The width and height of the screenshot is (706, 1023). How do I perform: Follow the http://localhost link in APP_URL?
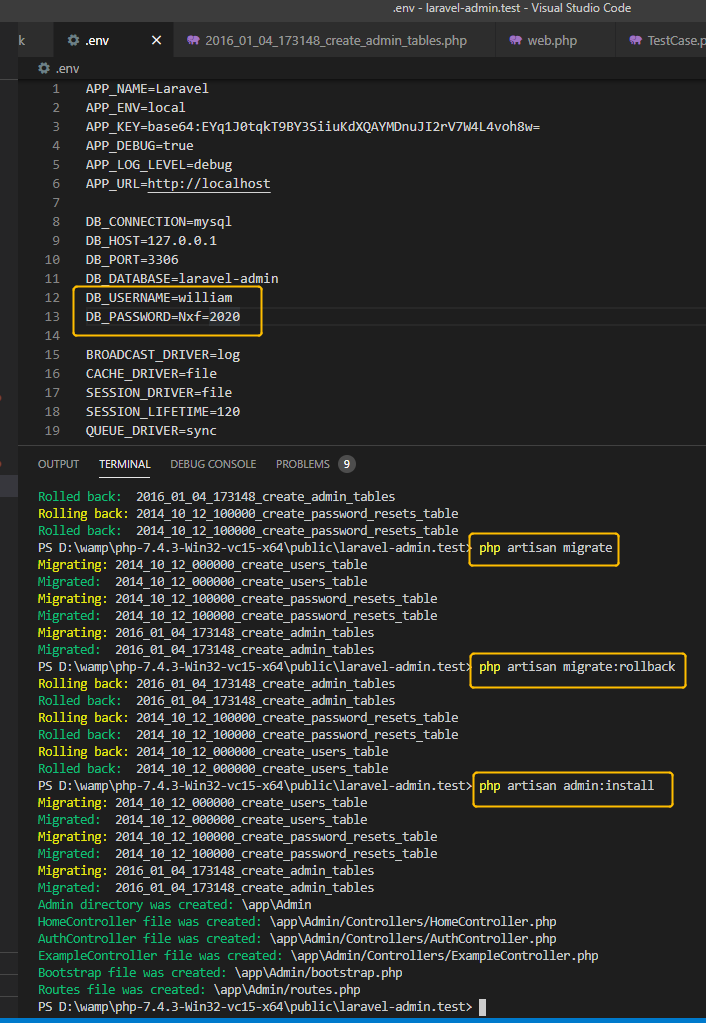(x=209, y=183)
